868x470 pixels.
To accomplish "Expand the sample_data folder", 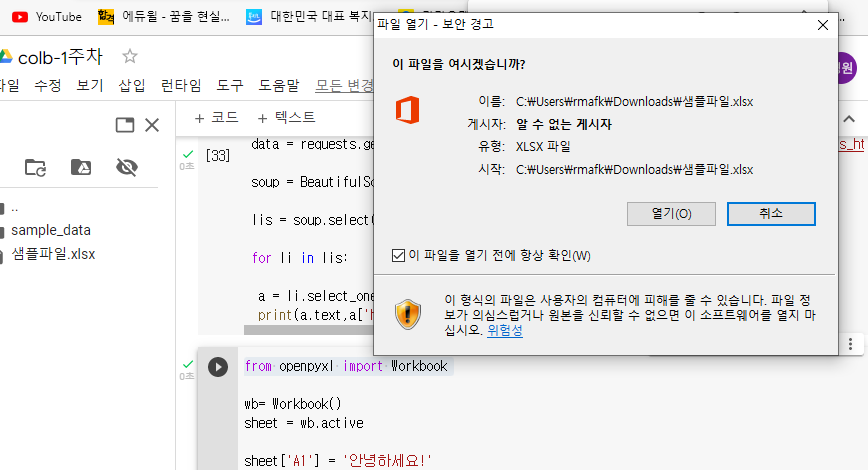I will point(50,230).
